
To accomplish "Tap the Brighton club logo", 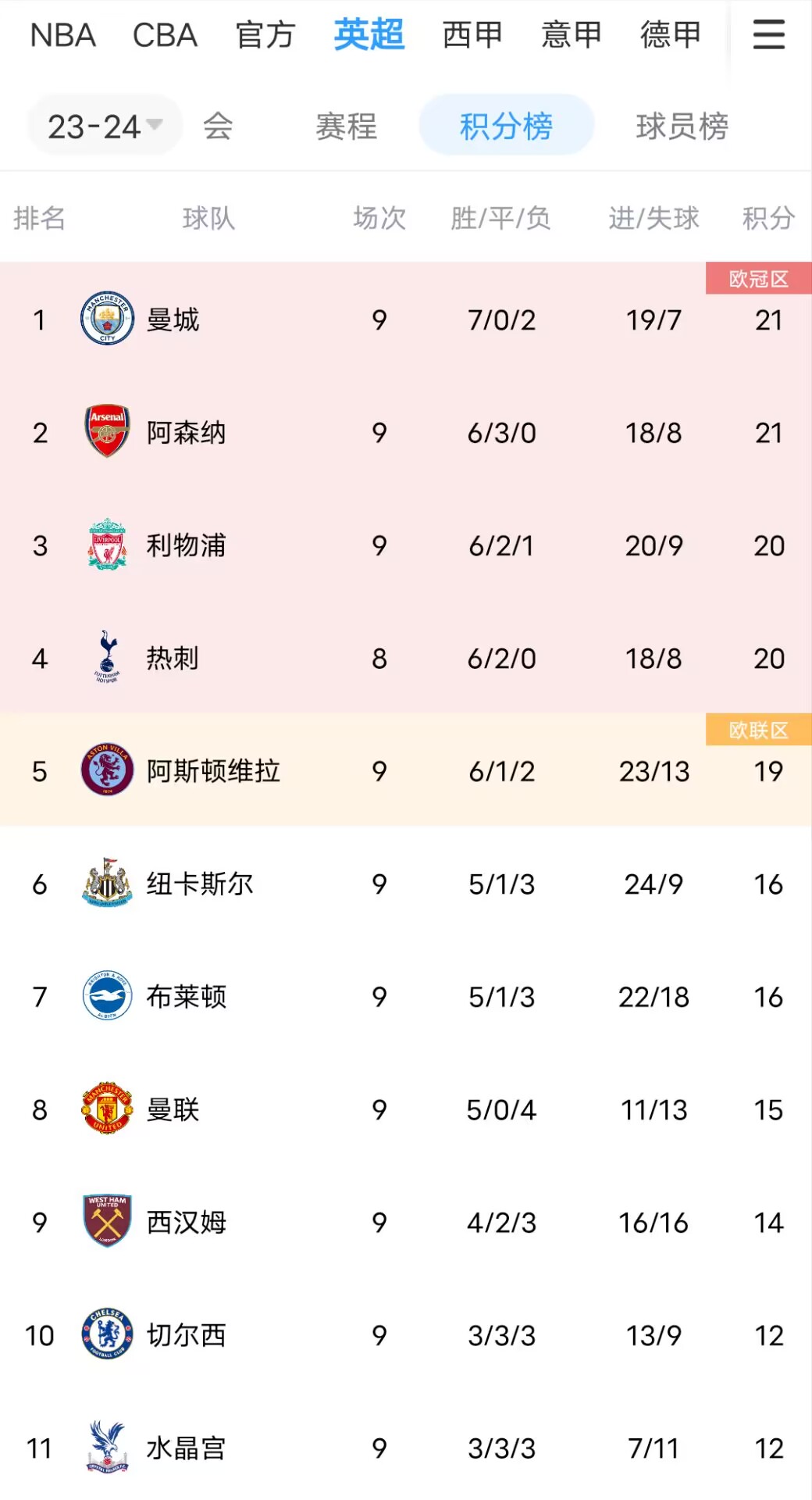I will pyautogui.click(x=107, y=995).
